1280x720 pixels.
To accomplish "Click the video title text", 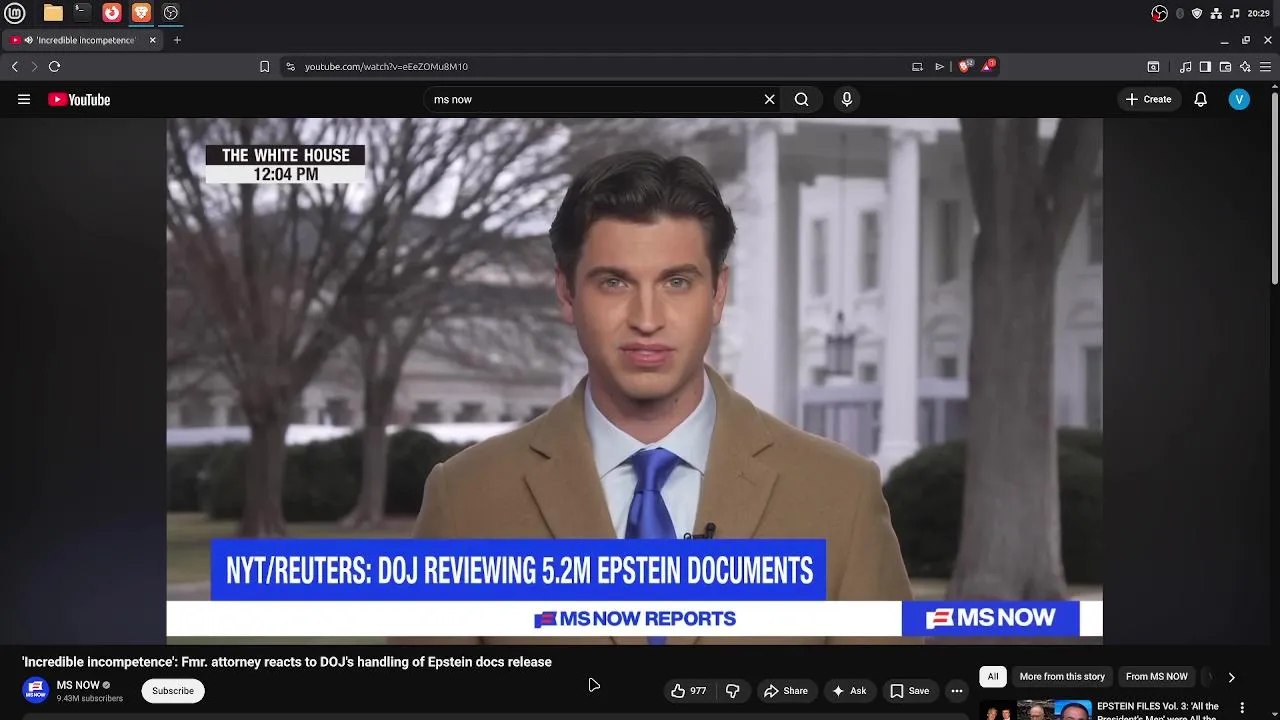I will click(287, 662).
